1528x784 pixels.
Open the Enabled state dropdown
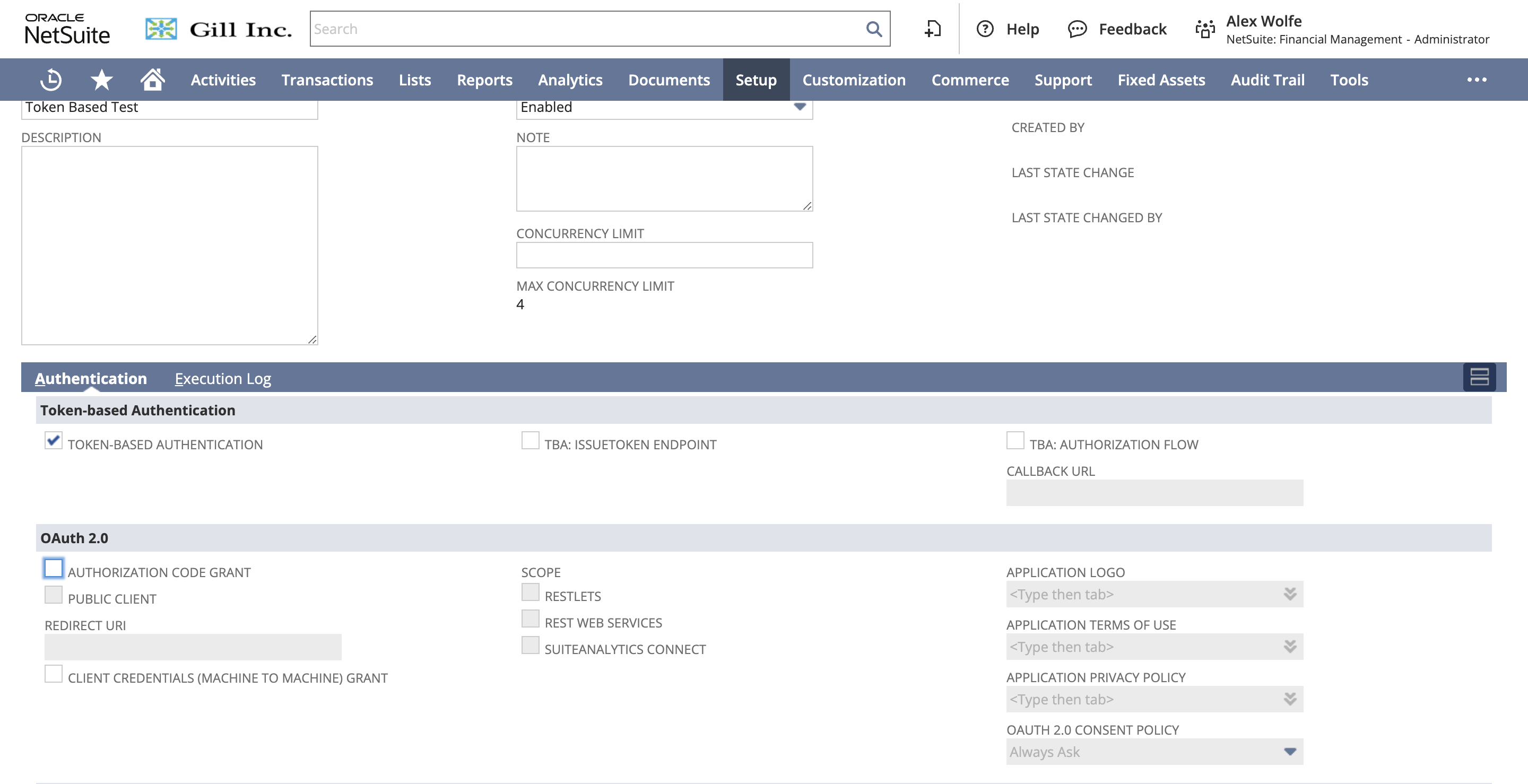point(800,107)
